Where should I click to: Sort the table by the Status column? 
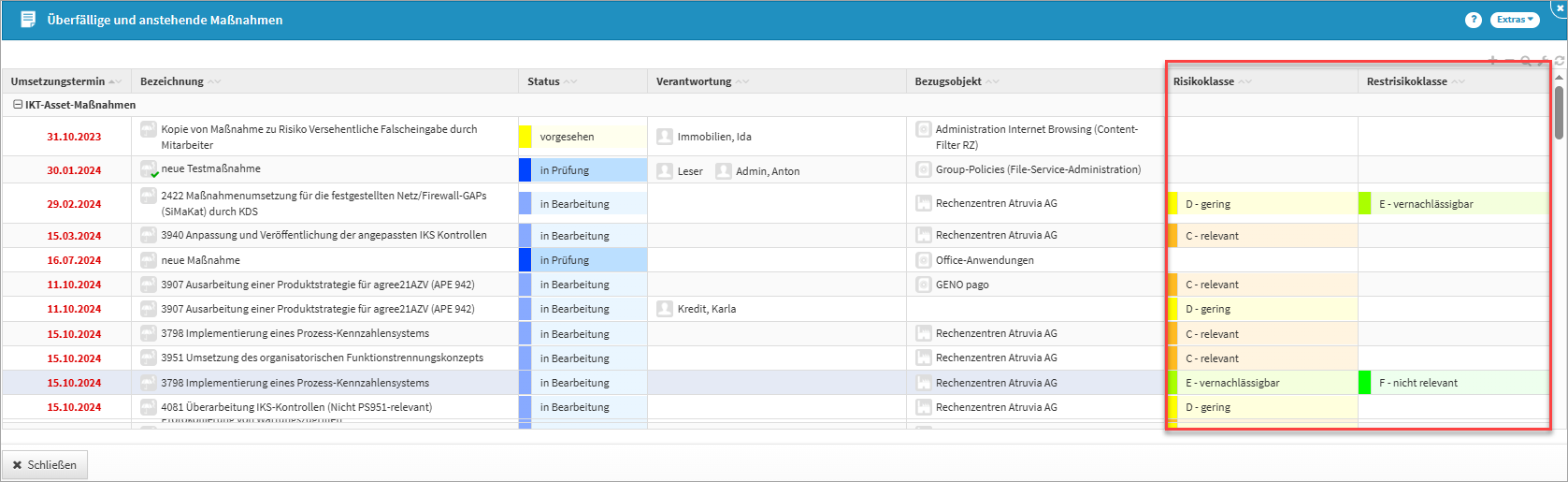543,81
